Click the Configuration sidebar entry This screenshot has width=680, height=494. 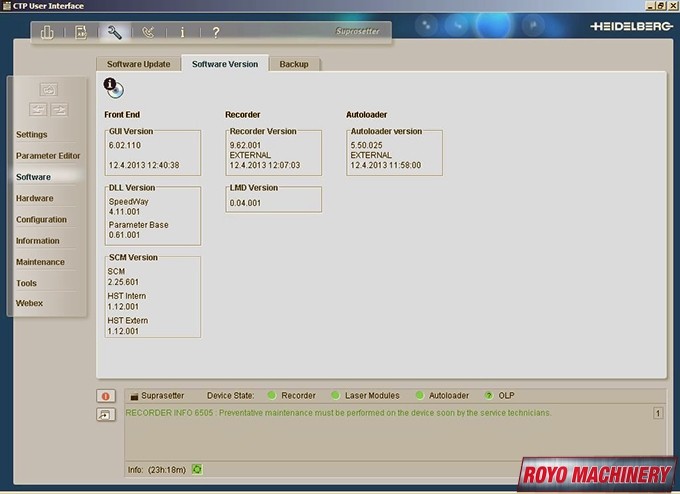coord(41,220)
